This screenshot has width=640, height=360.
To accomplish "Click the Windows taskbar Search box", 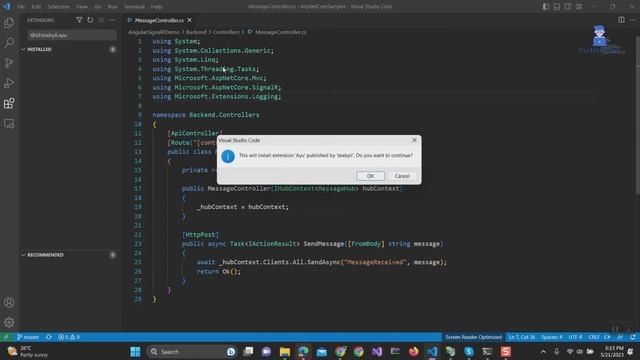I will [x=192, y=351].
